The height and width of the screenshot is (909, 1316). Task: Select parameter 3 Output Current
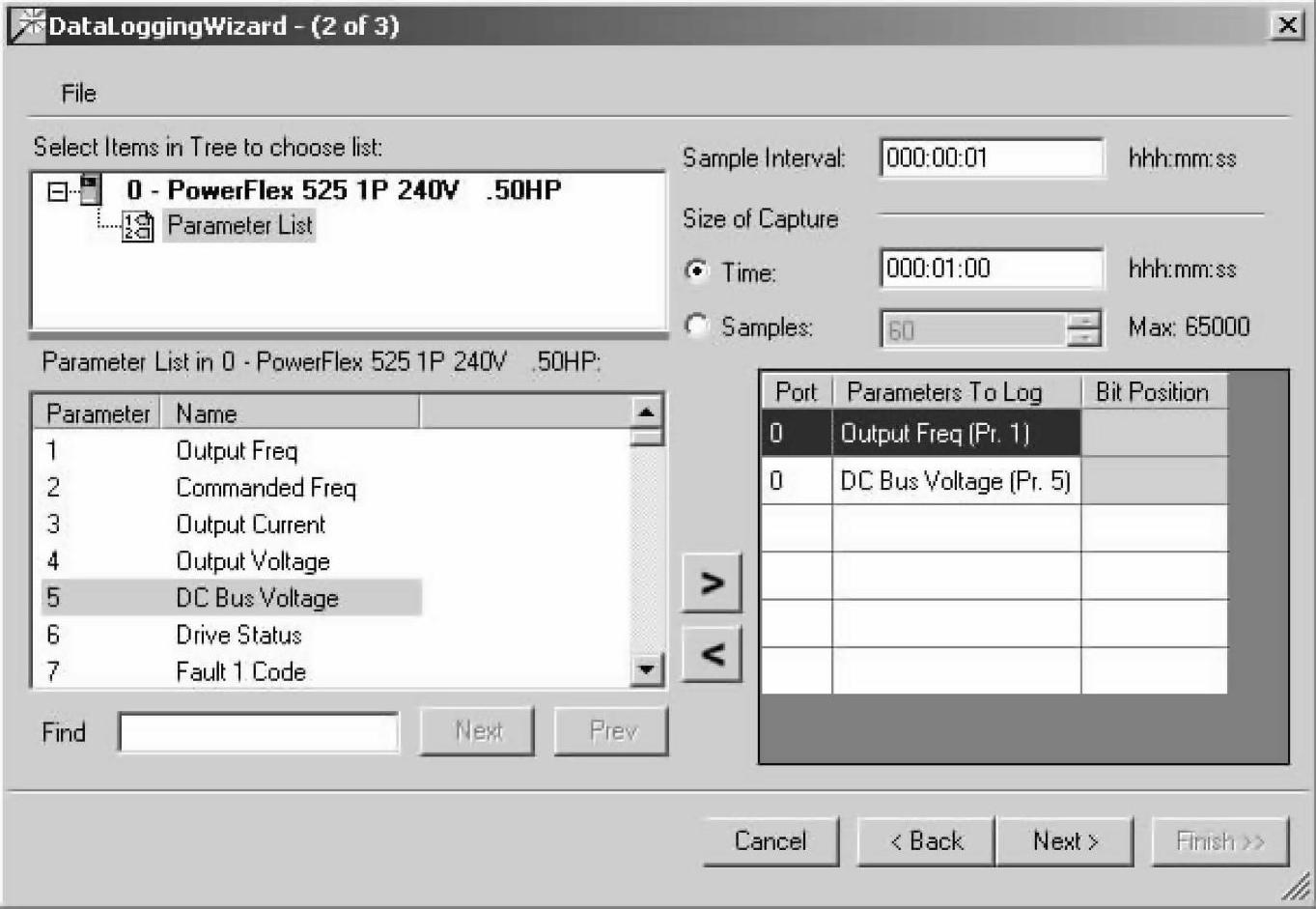pos(232,524)
